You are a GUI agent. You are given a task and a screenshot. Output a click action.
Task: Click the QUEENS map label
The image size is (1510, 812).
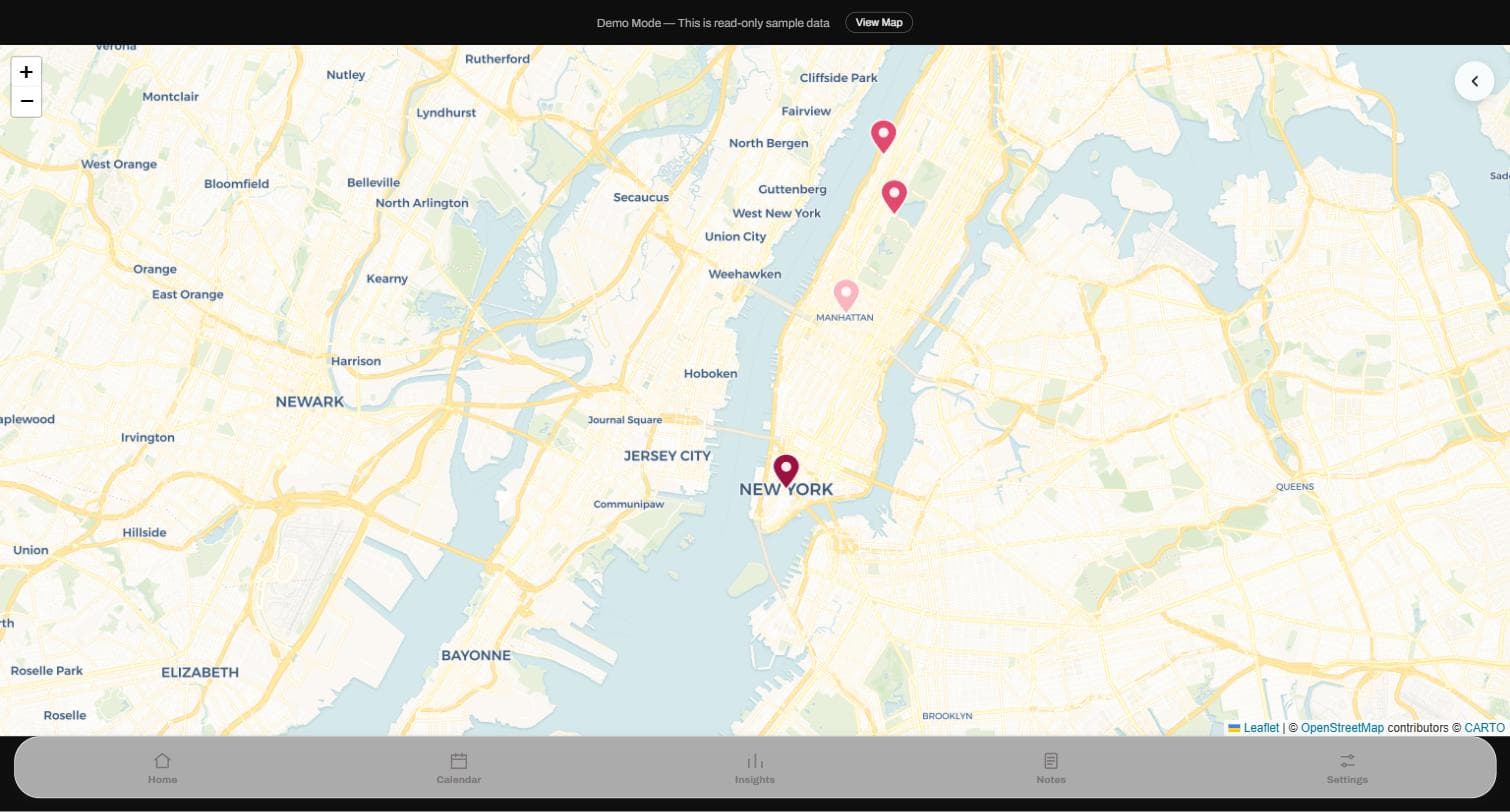click(x=1295, y=487)
